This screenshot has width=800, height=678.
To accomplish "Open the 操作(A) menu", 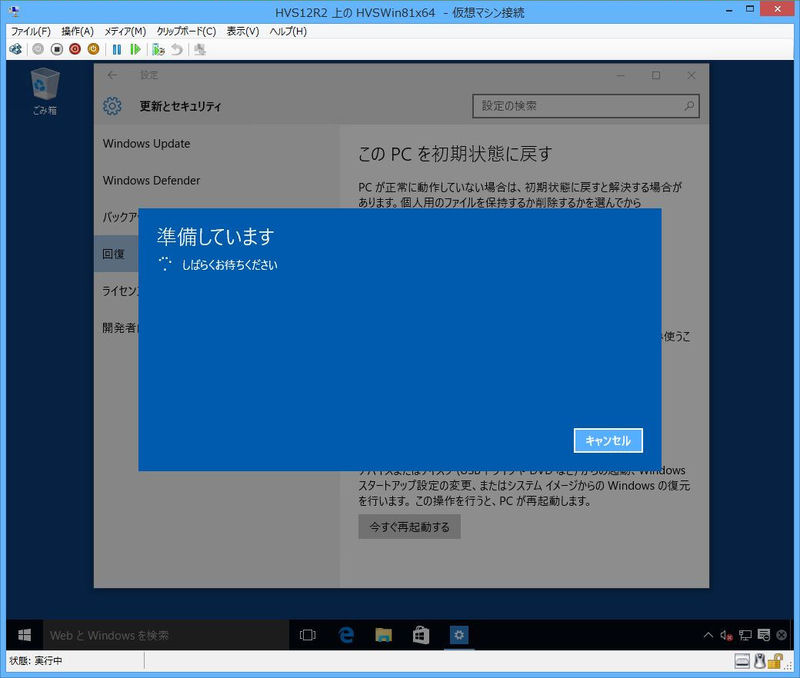I will (x=77, y=31).
